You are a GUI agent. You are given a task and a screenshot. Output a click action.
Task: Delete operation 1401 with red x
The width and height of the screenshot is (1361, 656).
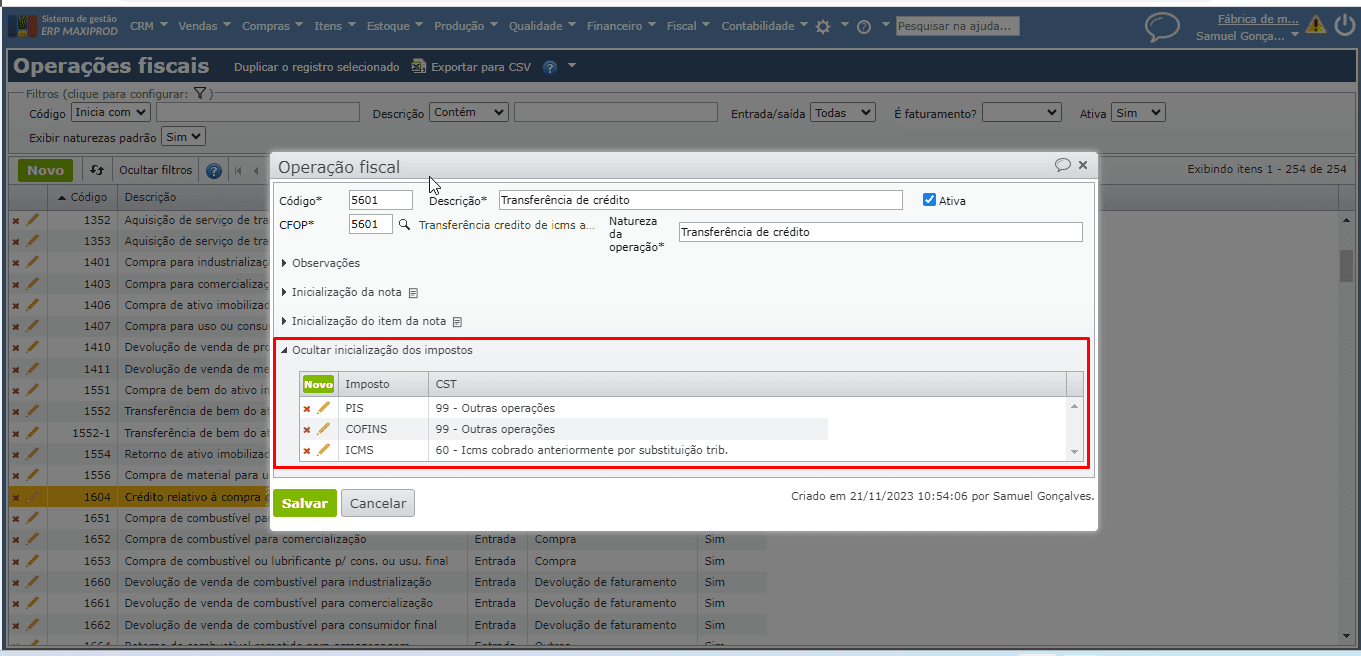coord(15,263)
